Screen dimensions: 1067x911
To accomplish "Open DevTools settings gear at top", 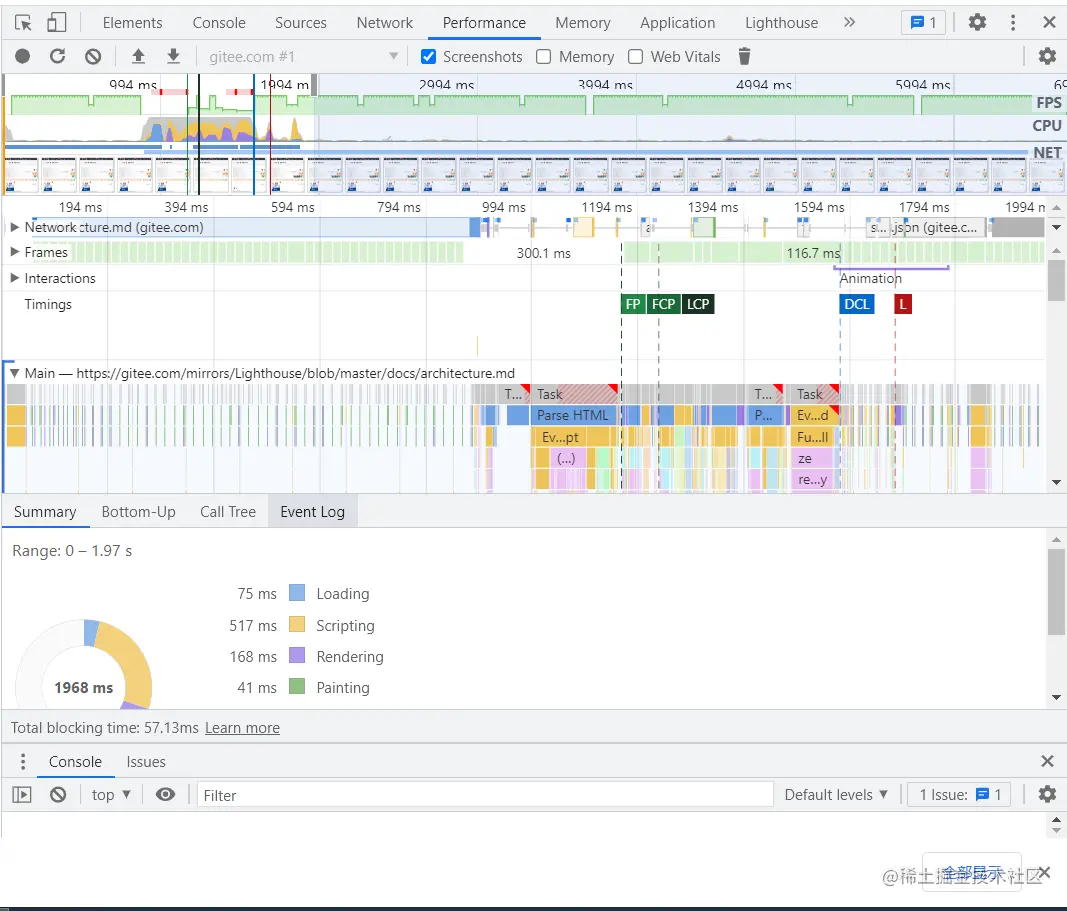I will (977, 22).
